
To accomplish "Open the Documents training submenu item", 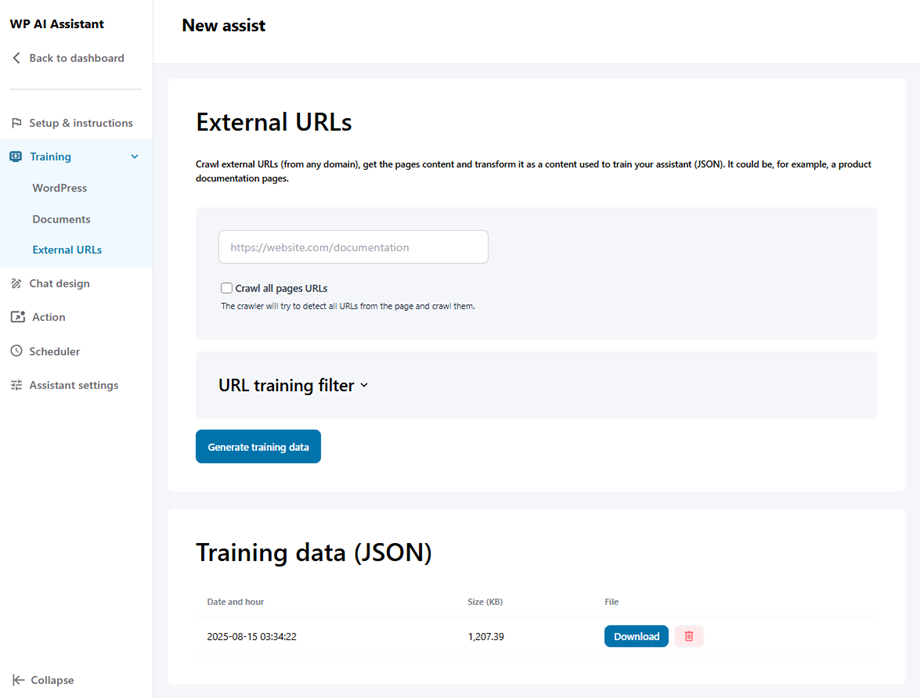I will 61,219.
